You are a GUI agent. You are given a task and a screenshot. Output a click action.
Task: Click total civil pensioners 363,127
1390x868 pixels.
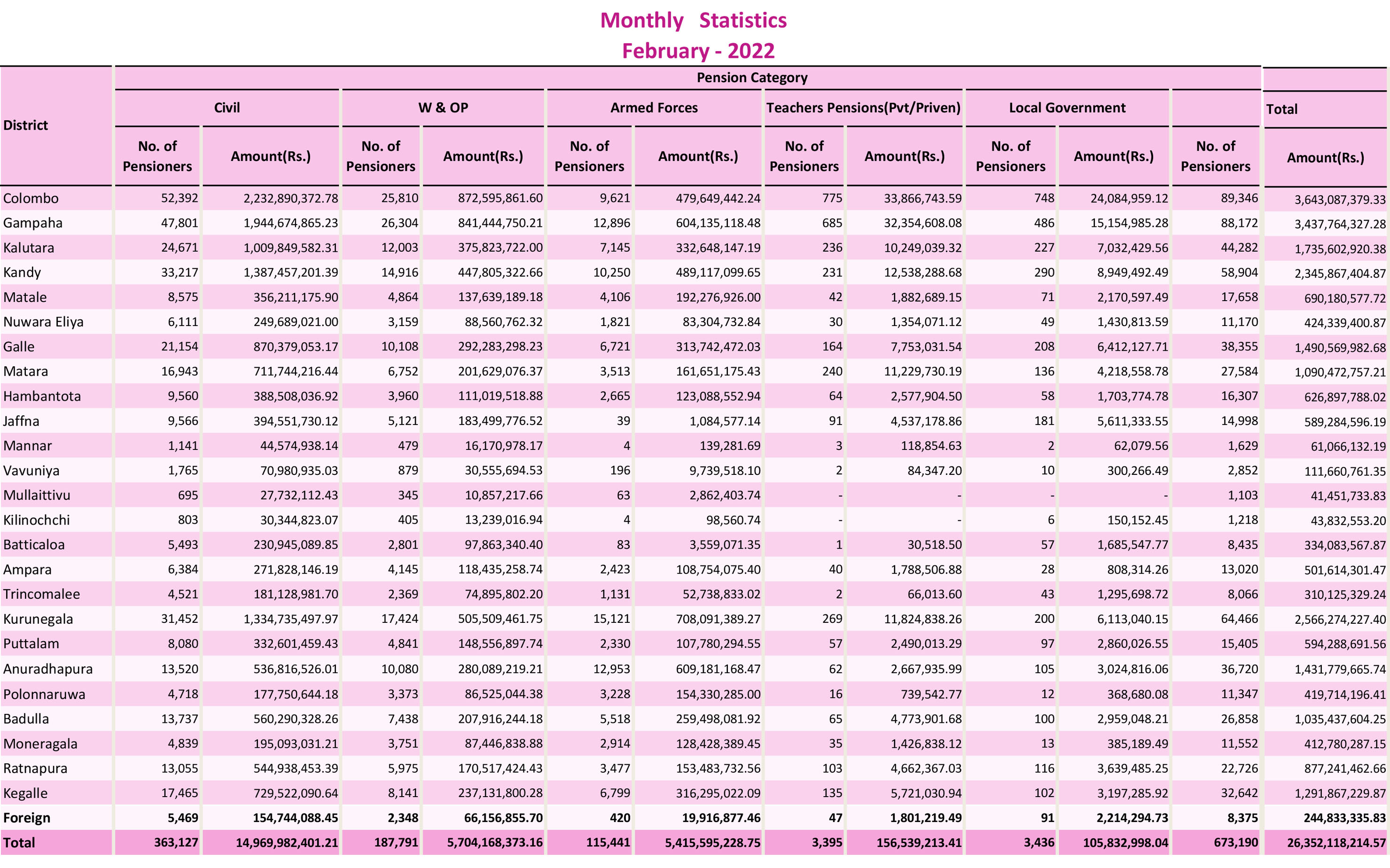tap(176, 843)
